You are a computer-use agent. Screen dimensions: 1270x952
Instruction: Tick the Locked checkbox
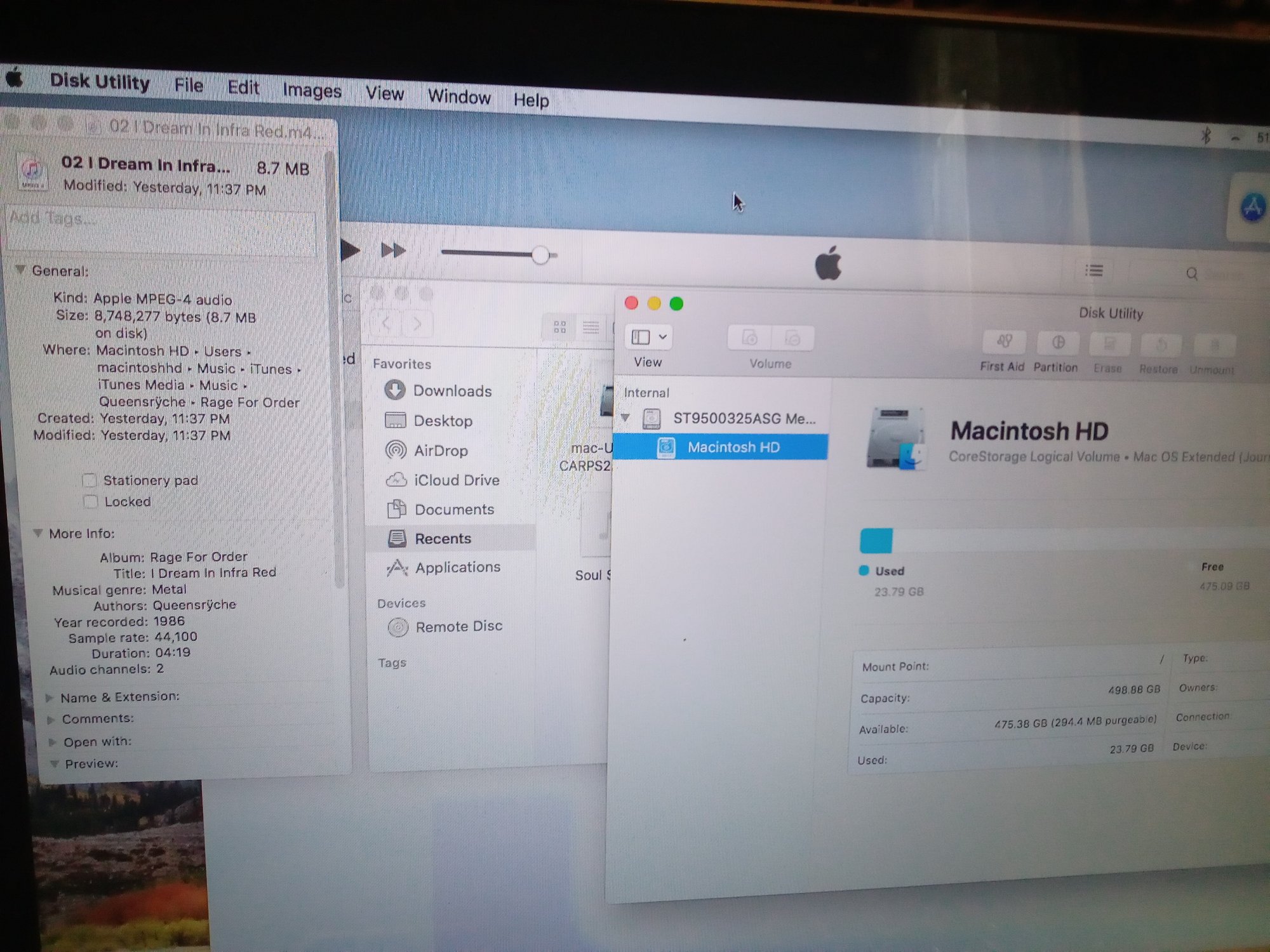coord(91,502)
